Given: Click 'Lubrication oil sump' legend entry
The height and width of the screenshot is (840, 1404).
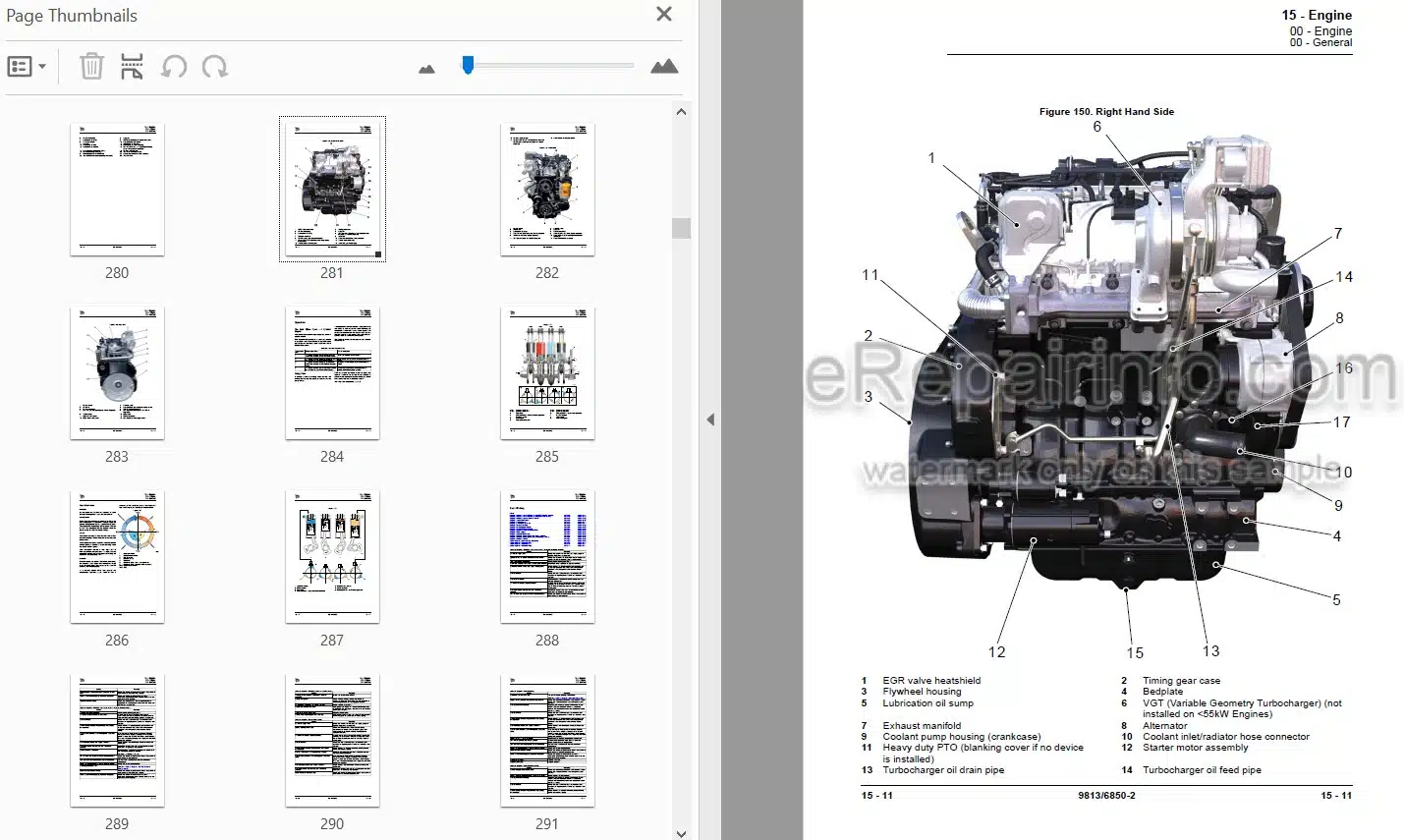Looking at the screenshot, I should coord(927,703).
